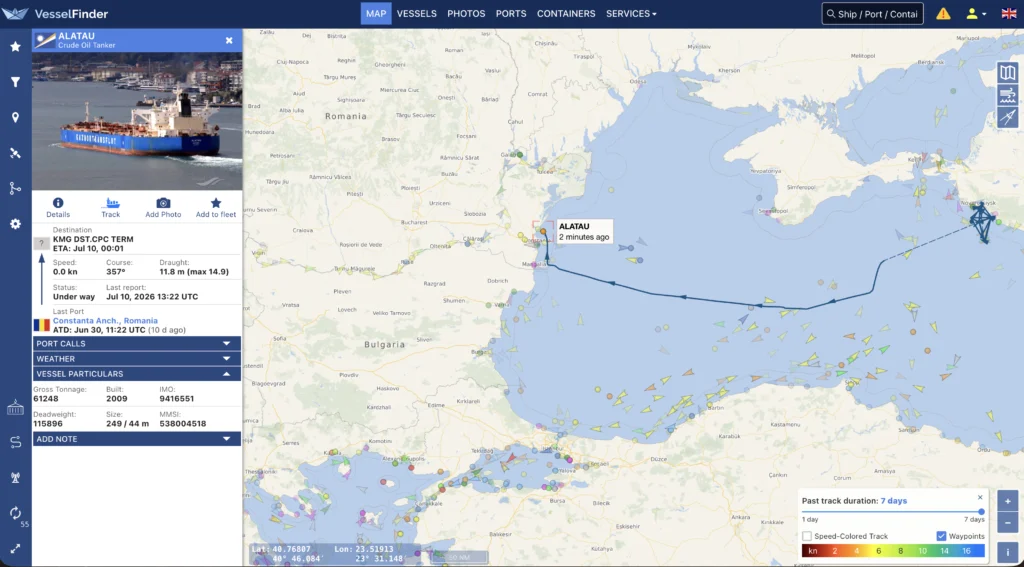Click the ALATAU label on the map
The image size is (1024, 567).
(x=574, y=227)
